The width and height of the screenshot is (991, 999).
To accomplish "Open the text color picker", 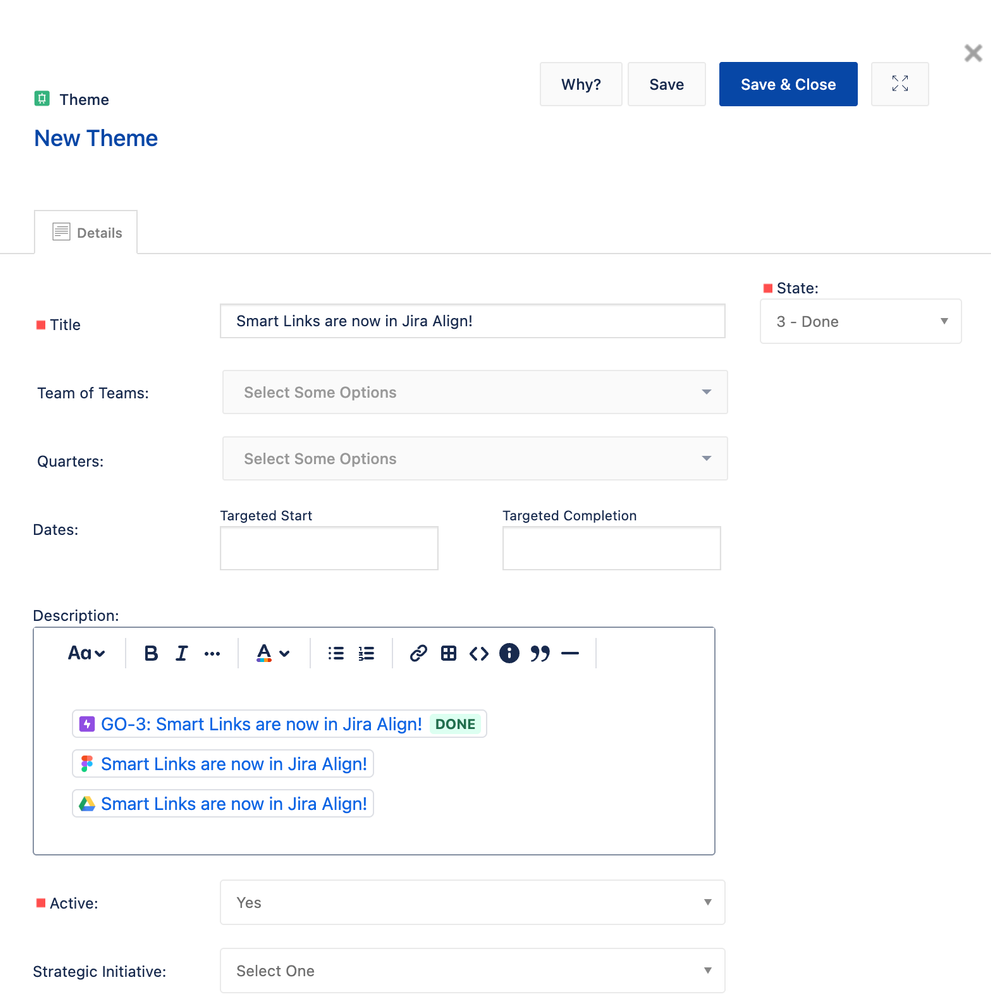I will tap(273, 653).
